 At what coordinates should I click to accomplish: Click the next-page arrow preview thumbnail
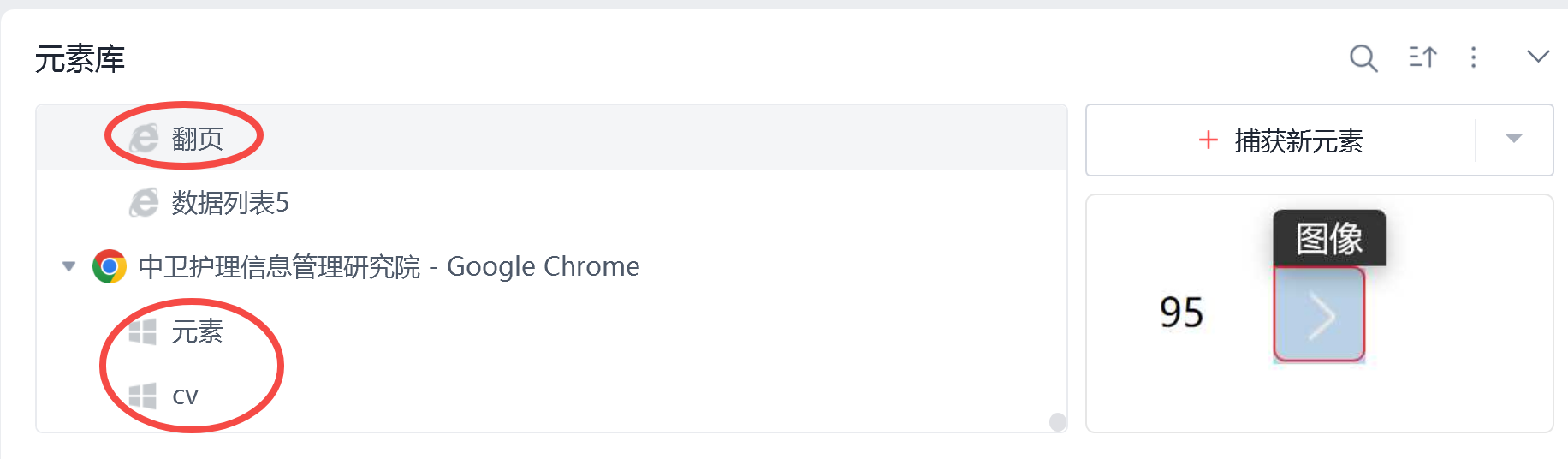(x=1319, y=314)
